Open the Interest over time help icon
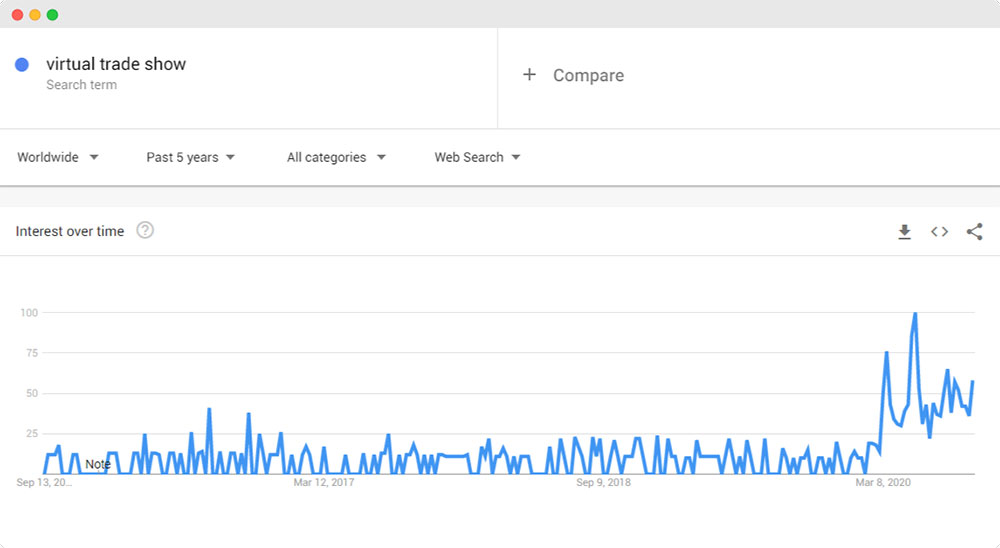Screen dimensions: 1000x548 (x=145, y=231)
